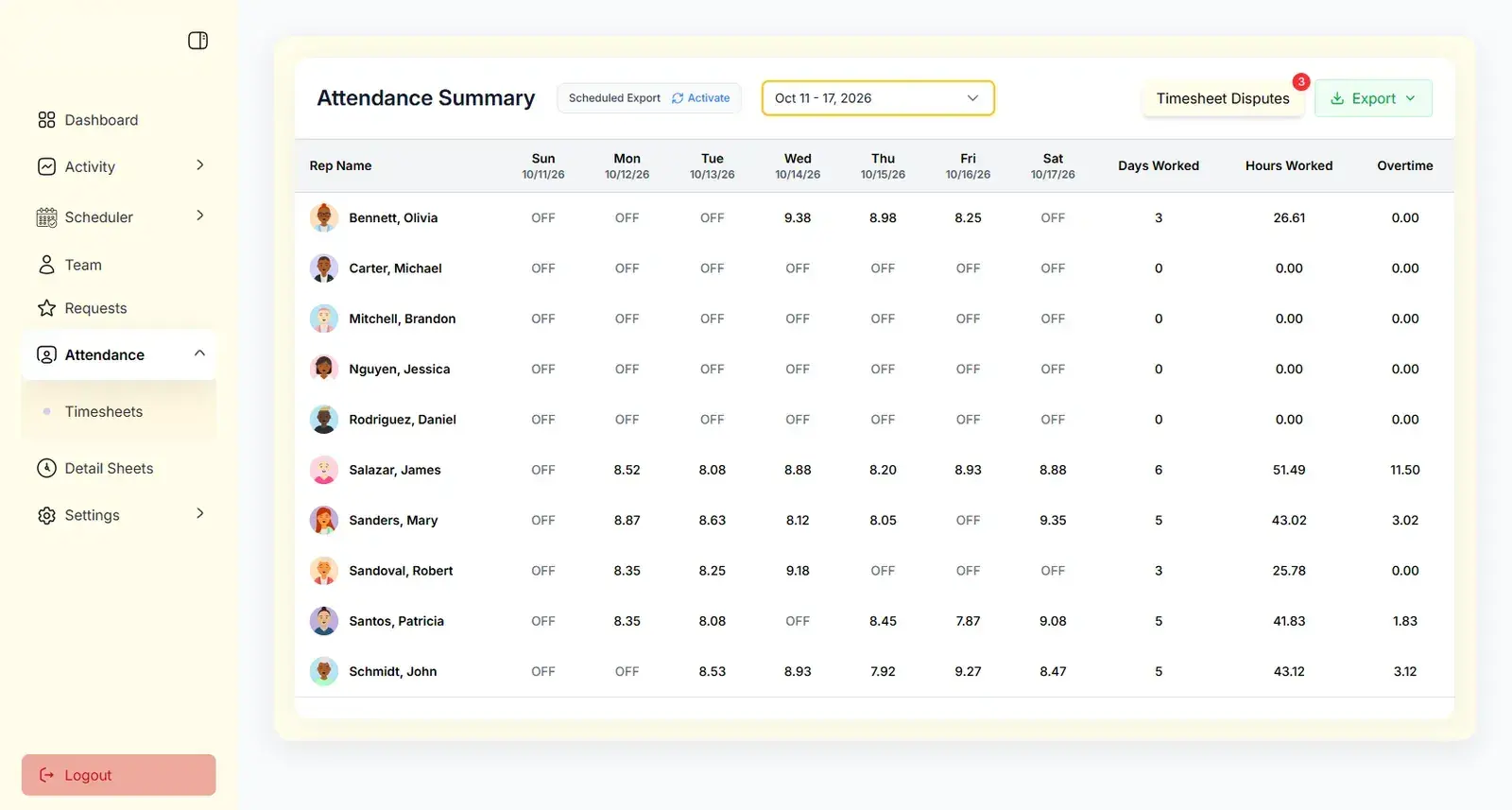Click the Dashboard grid icon
Screen dimensions: 1512x810
coord(46,120)
